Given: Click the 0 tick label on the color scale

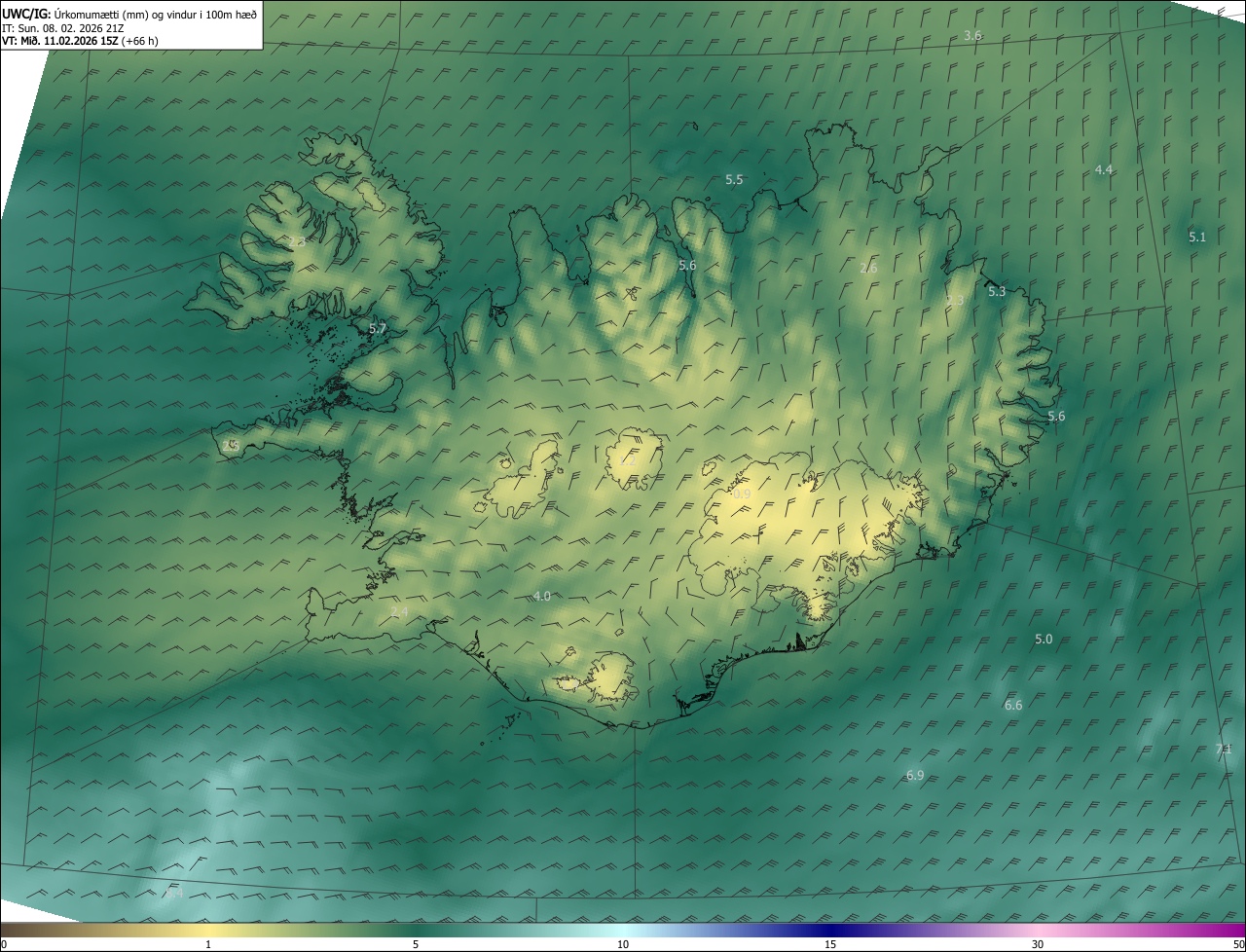Looking at the screenshot, I should [3, 944].
